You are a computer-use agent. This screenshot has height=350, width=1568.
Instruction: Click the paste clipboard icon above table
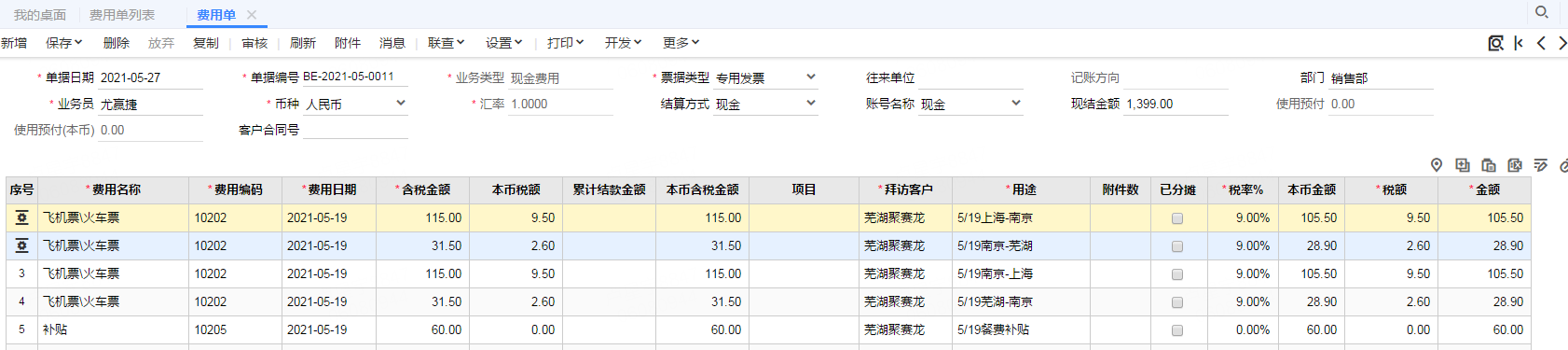pyautogui.click(x=1489, y=165)
